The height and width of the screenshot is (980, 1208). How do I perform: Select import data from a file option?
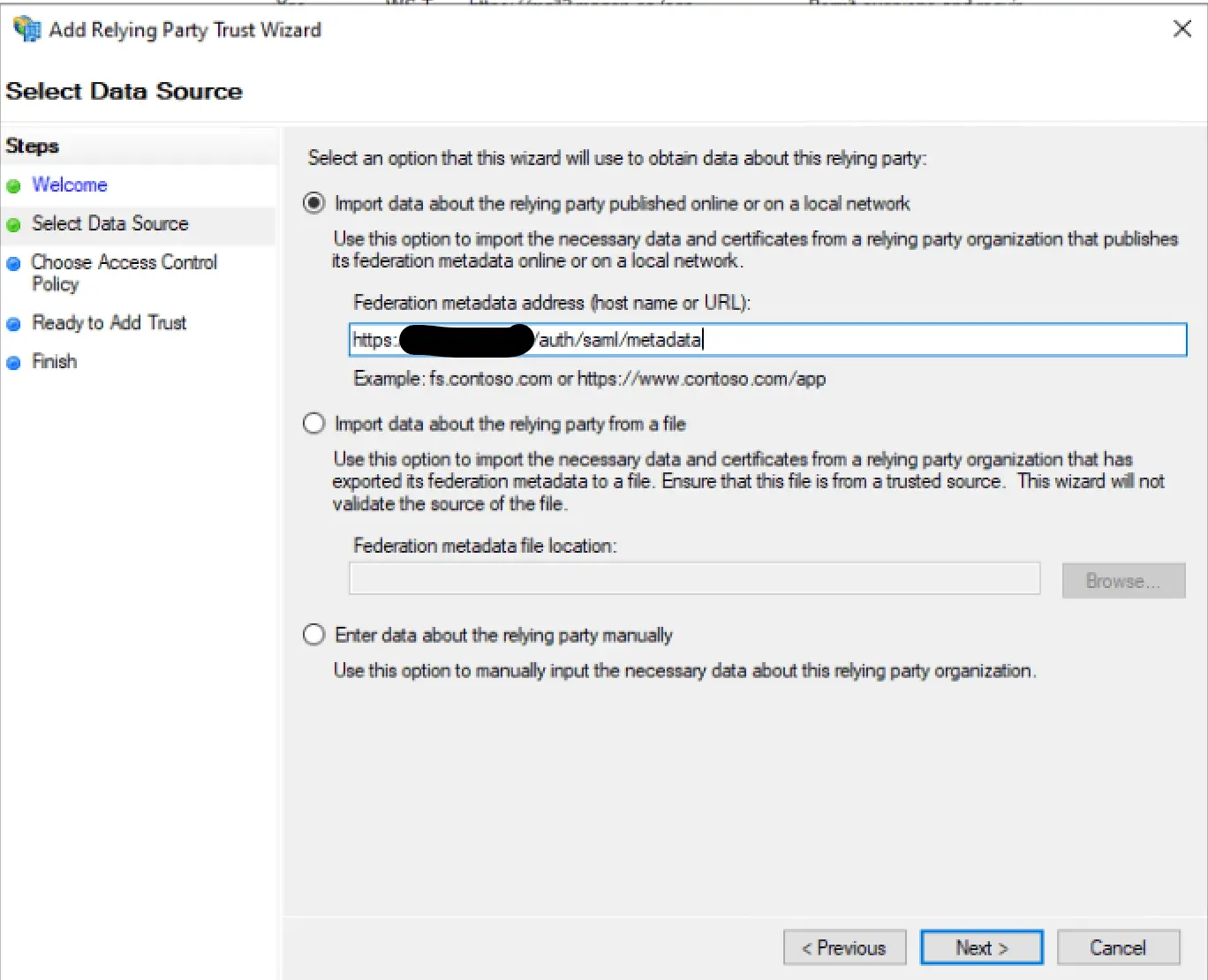pyautogui.click(x=313, y=424)
